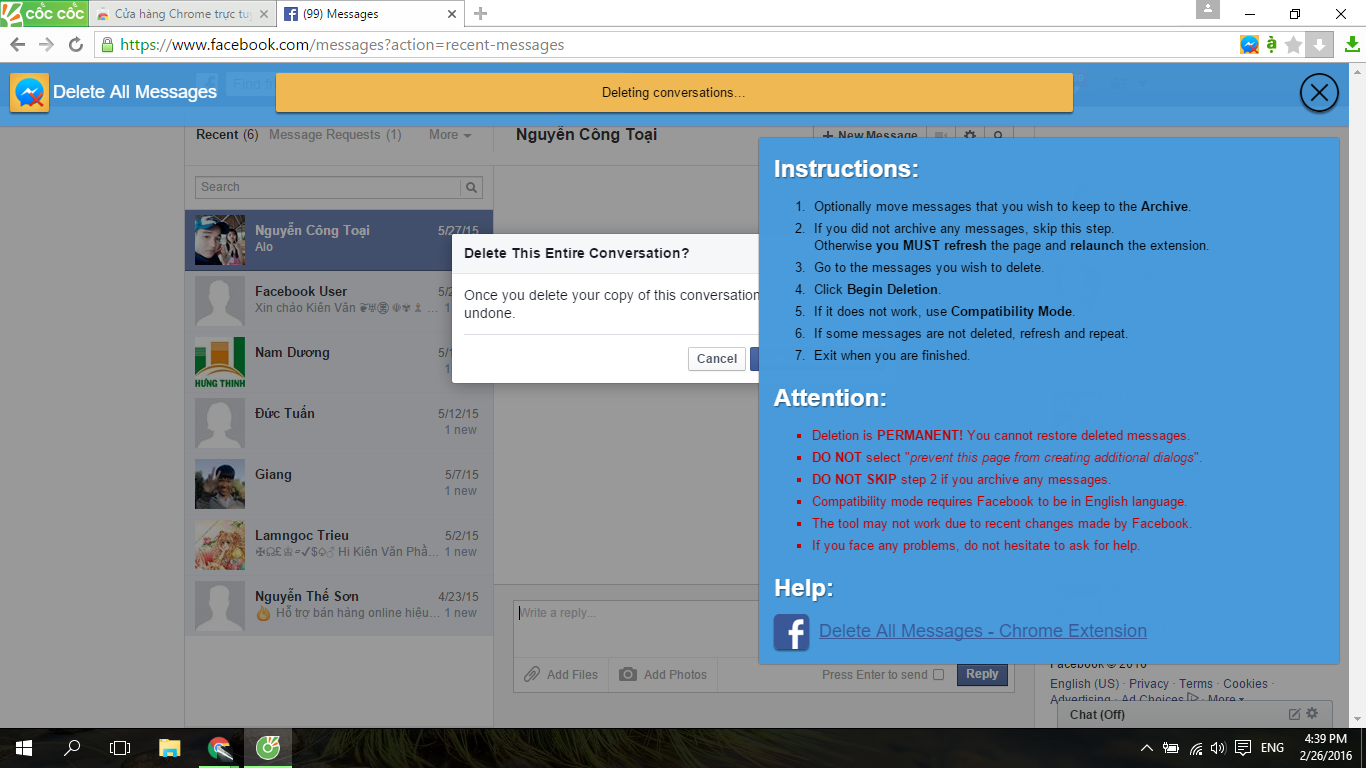The height and width of the screenshot is (768, 1366).
Task: Click the Delete All Messages extension icon in the address bar
Action: tap(1249, 45)
